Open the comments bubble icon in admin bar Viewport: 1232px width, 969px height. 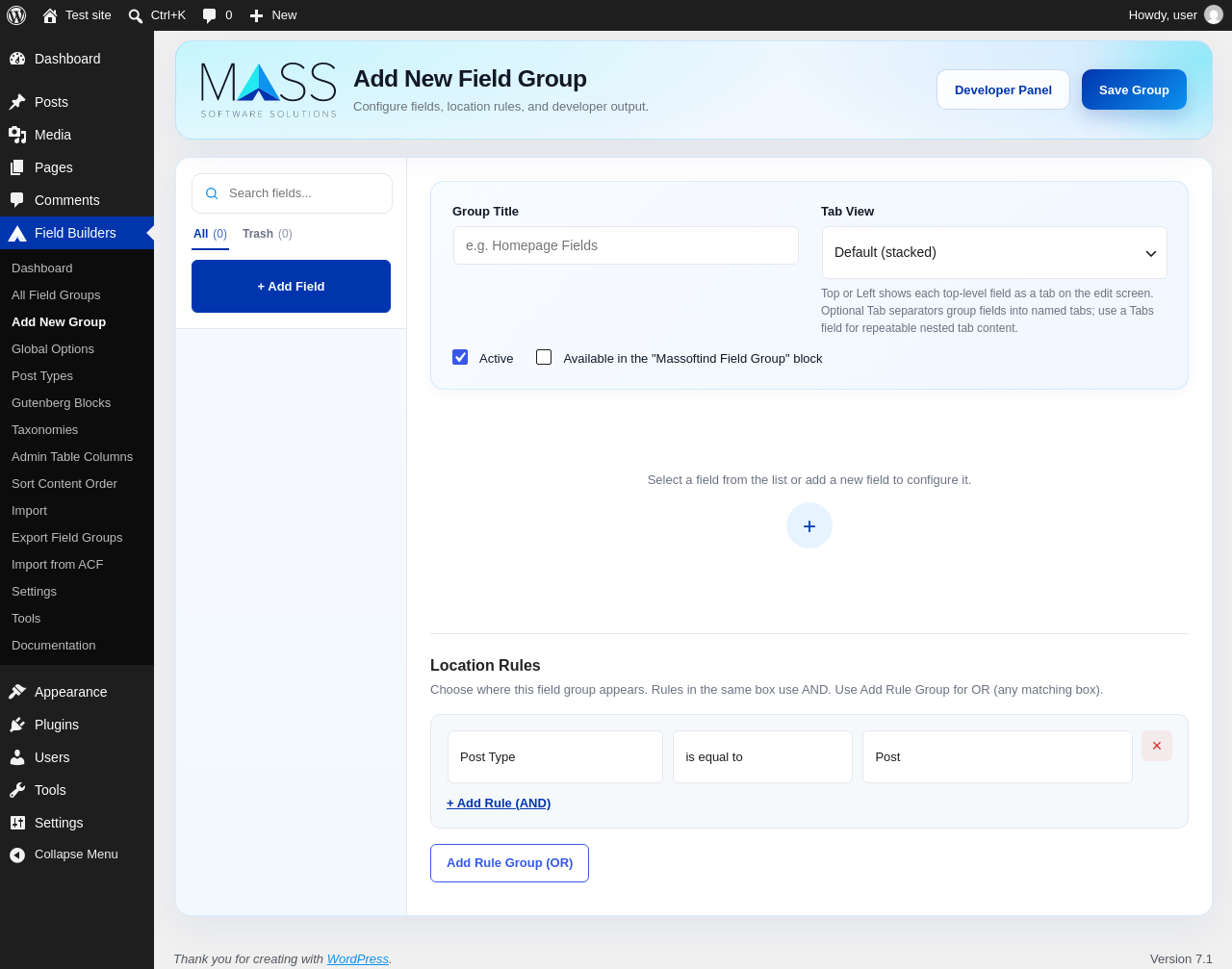[x=209, y=15]
